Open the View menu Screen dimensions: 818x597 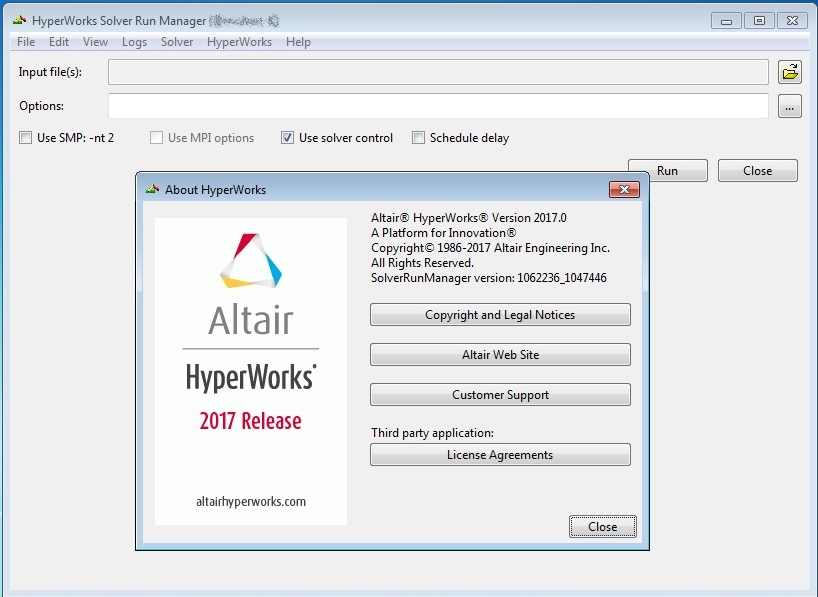pyautogui.click(x=95, y=42)
